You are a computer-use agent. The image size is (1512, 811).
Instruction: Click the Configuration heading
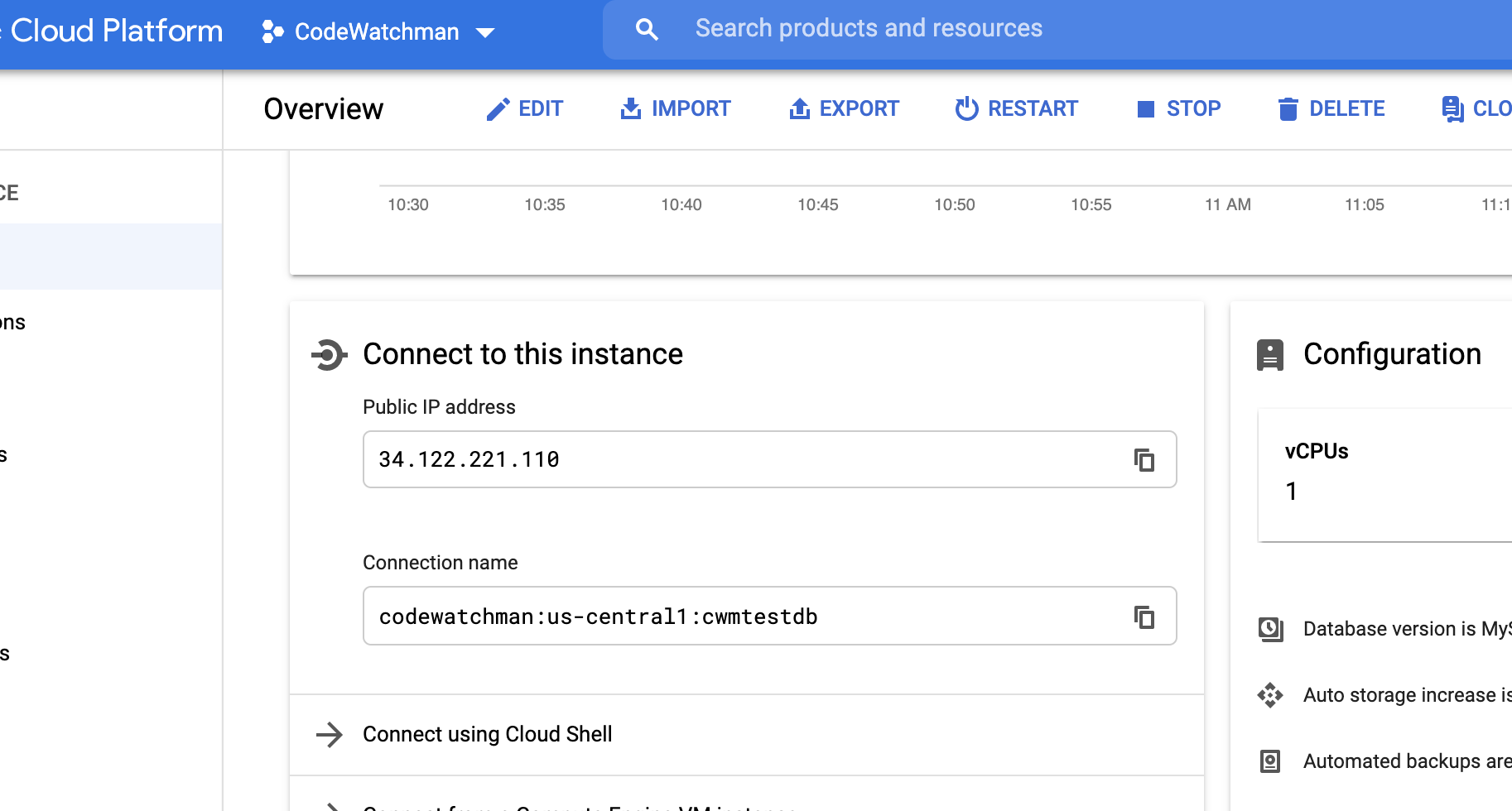1392,354
